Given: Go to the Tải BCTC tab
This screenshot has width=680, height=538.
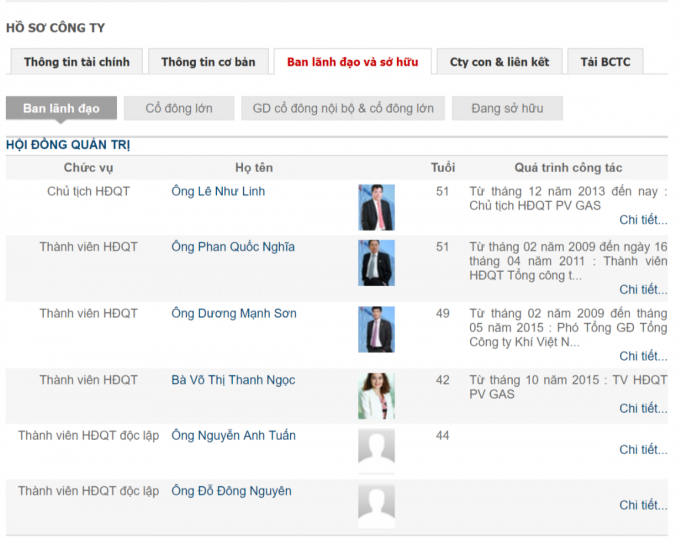Looking at the screenshot, I should click(x=605, y=62).
